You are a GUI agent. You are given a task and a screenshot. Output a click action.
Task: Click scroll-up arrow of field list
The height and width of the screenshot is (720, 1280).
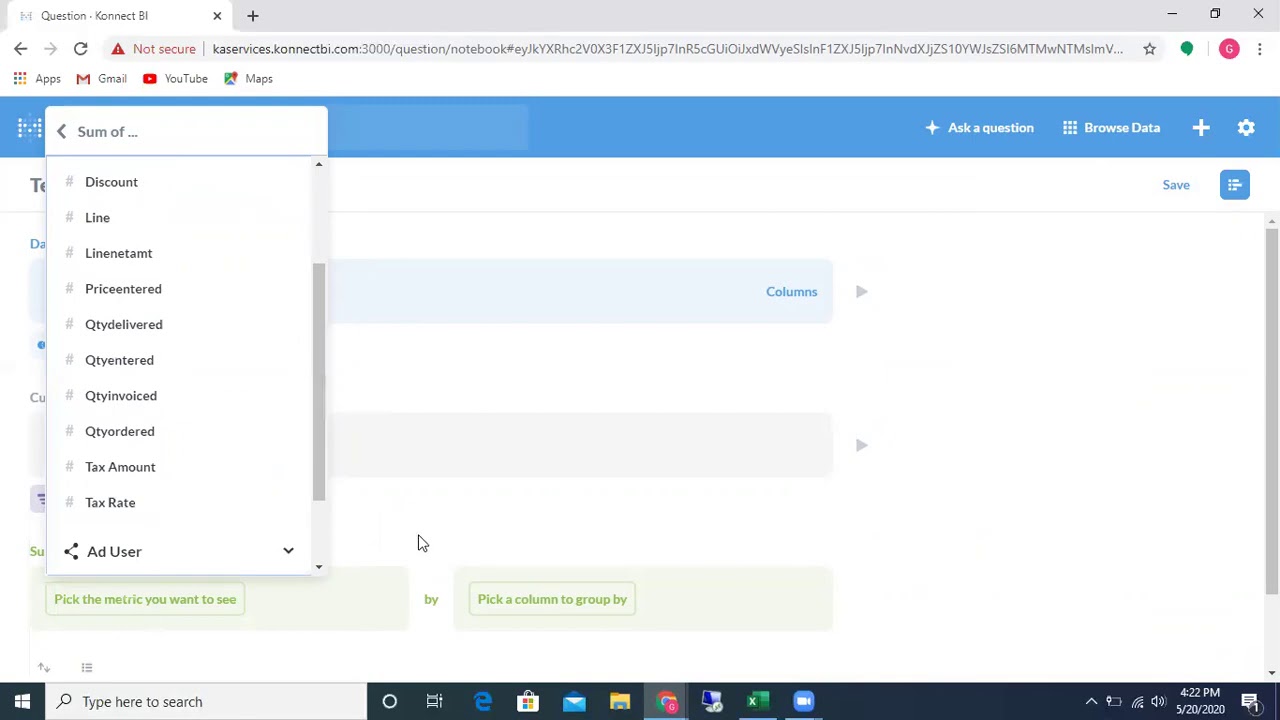click(x=319, y=164)
